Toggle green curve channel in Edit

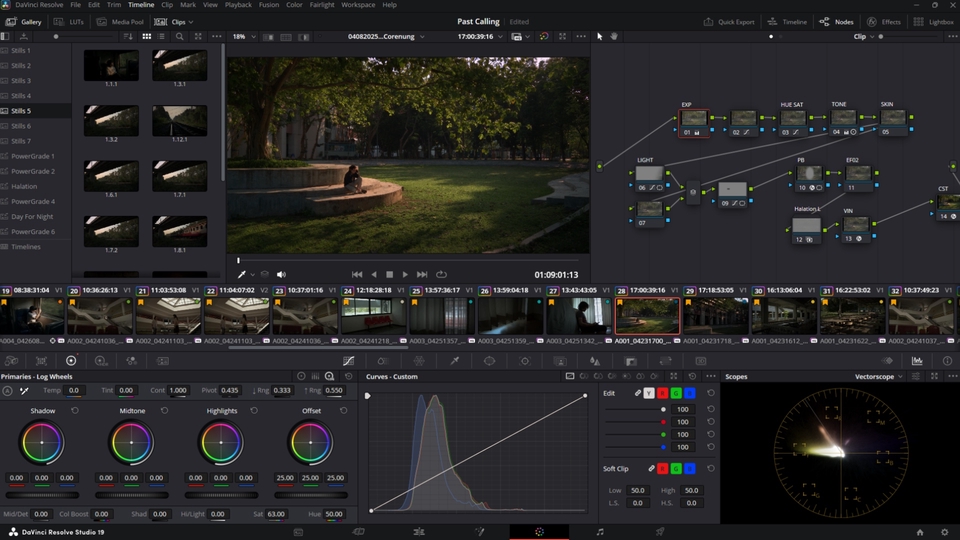676,393
